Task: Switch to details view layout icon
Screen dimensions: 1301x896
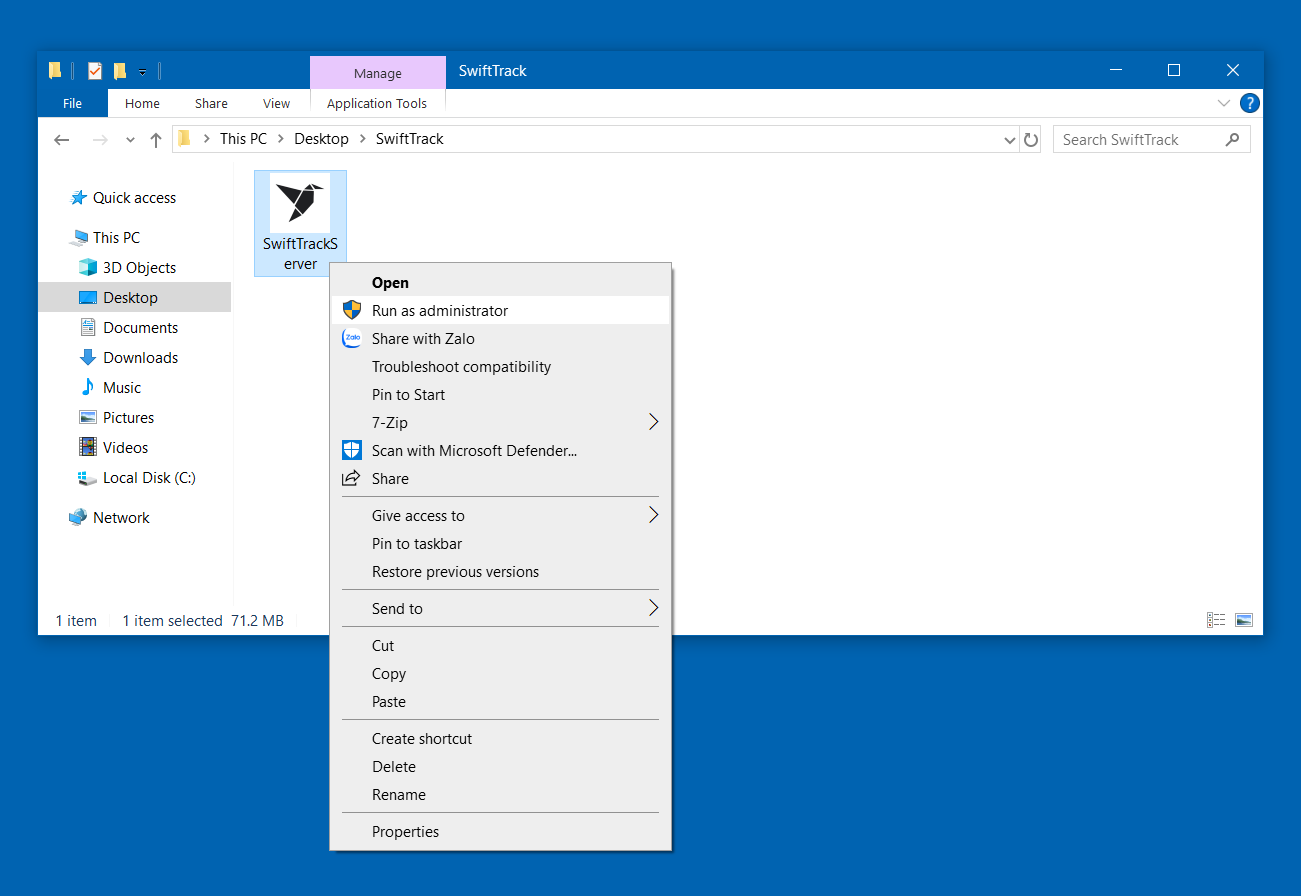Action: (x=1216, y=620)
